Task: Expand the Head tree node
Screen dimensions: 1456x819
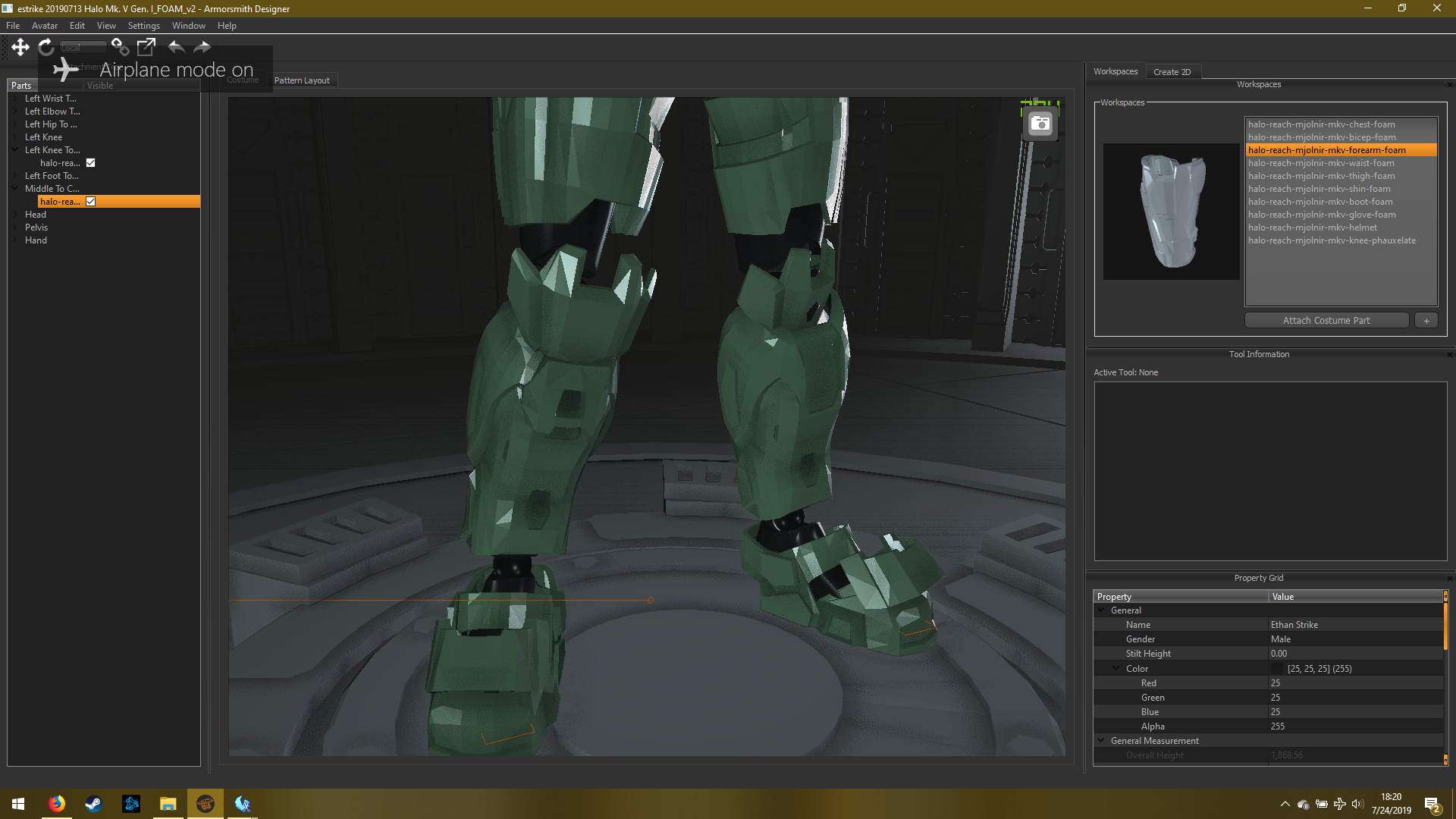Action: [15, 215]
